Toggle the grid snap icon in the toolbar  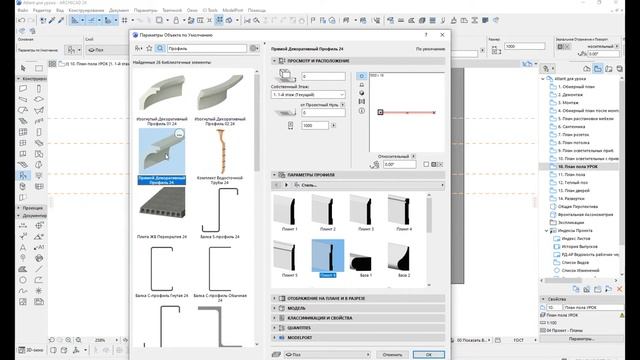click(124, 20)
